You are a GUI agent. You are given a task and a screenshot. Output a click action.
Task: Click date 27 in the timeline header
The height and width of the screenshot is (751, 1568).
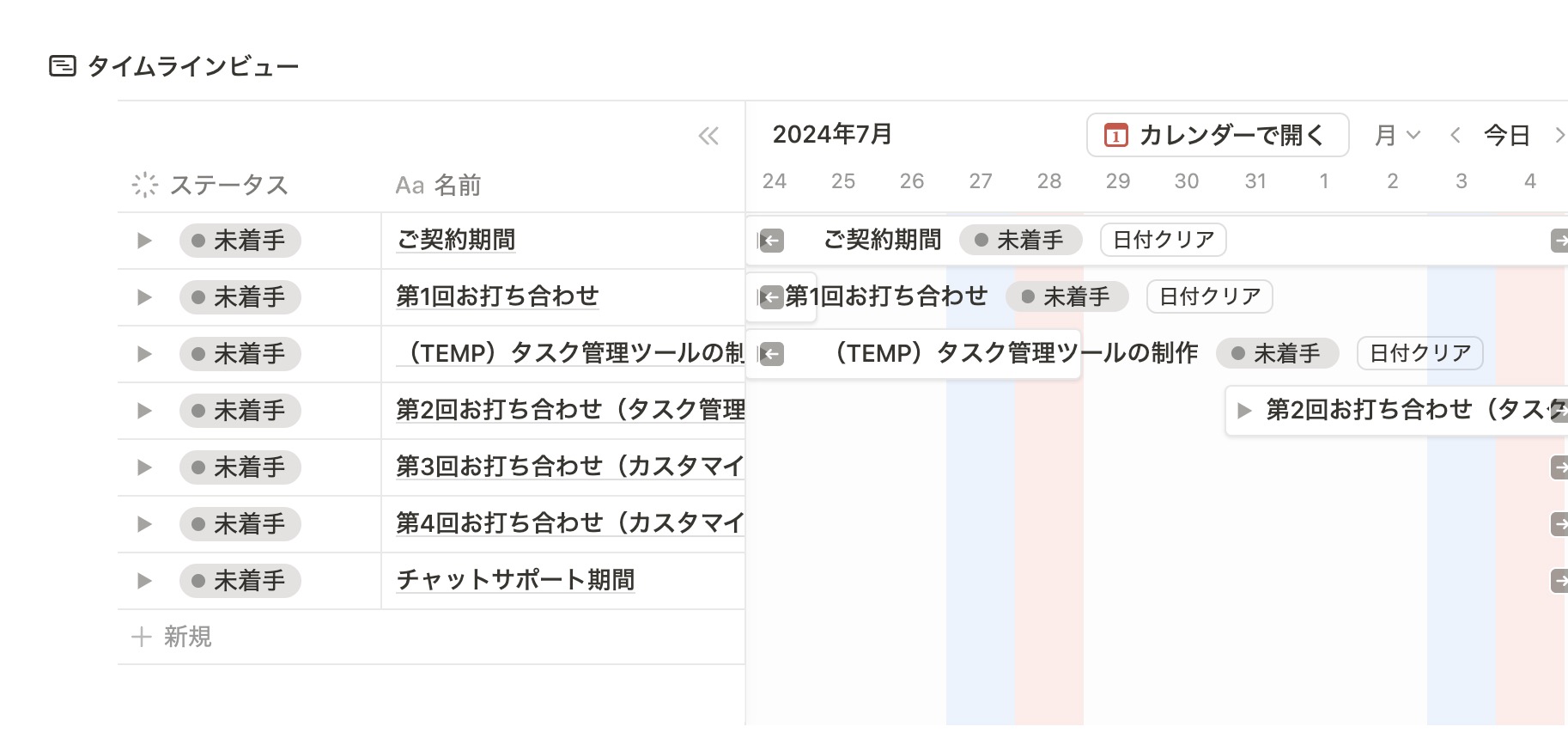981,181
